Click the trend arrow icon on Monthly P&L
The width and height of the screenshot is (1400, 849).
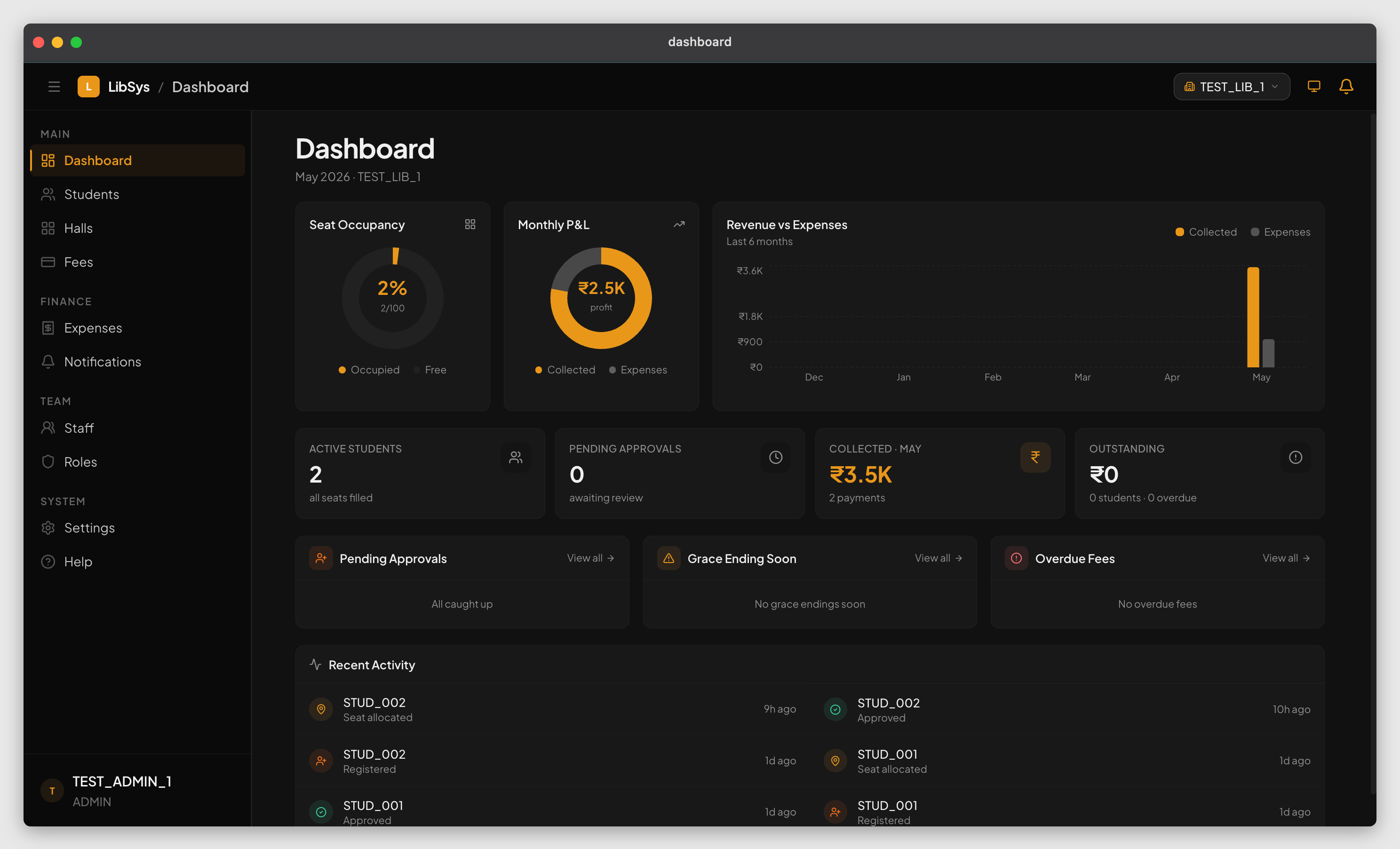(679, 224)
